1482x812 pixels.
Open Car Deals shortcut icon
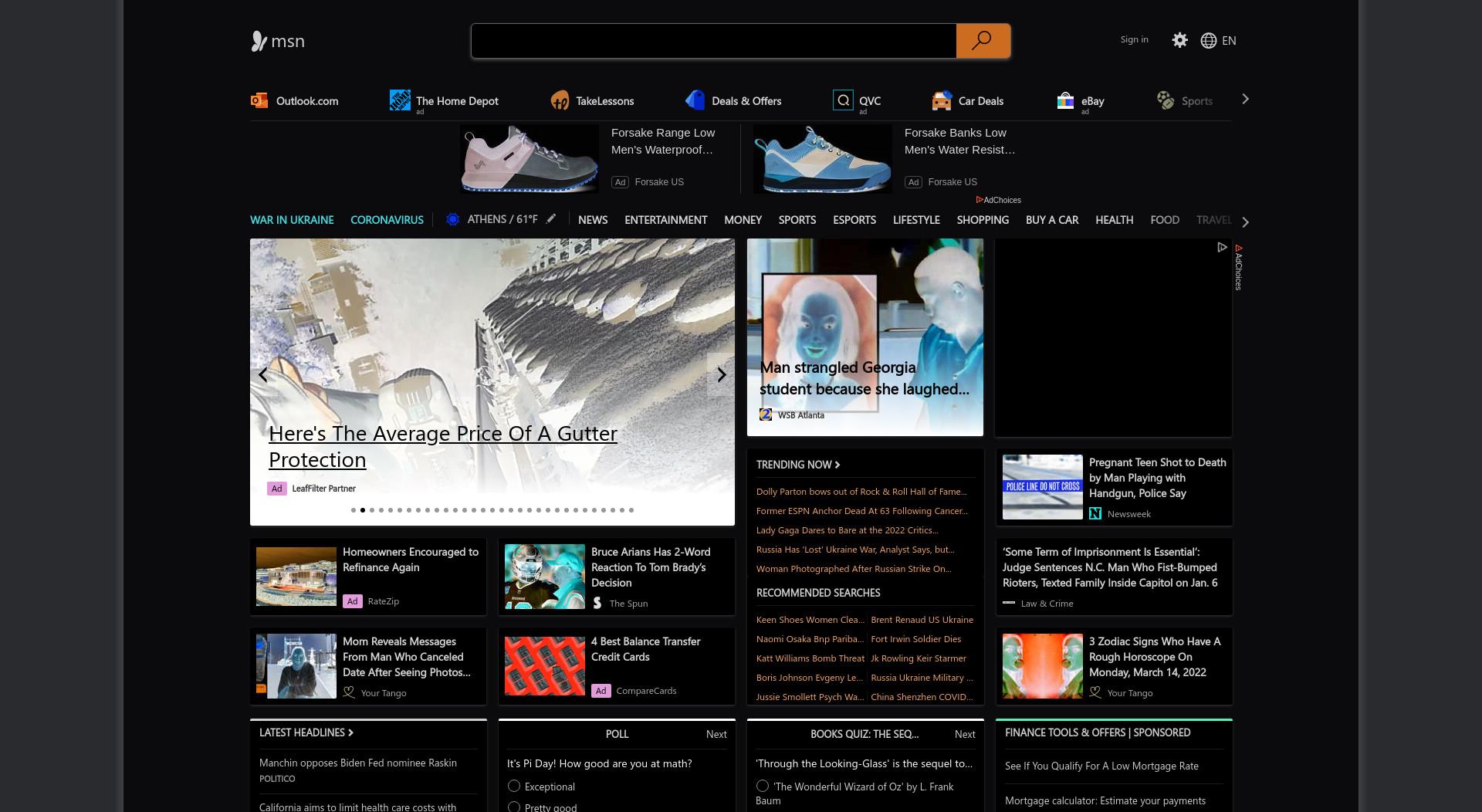[x=942, y=100]
